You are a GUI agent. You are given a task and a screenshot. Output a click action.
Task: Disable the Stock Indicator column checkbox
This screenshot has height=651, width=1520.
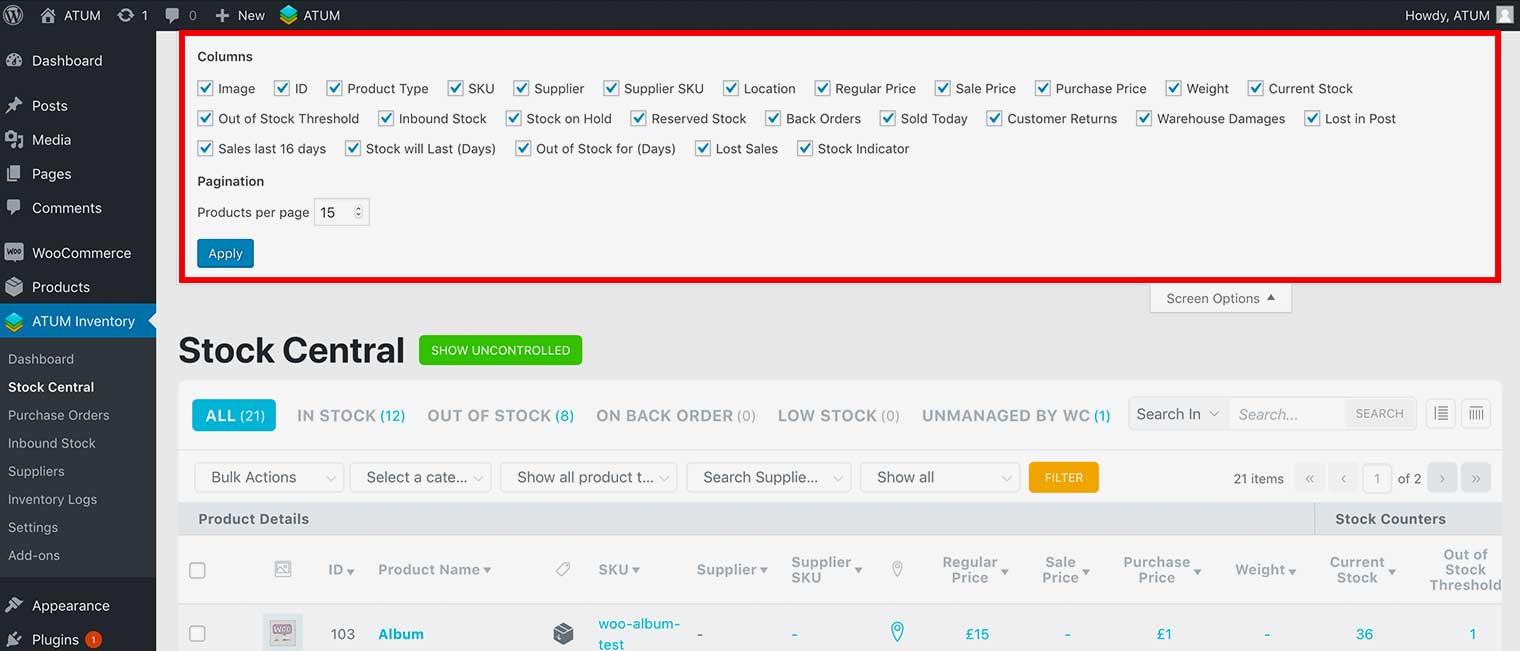tap(805, 148)
